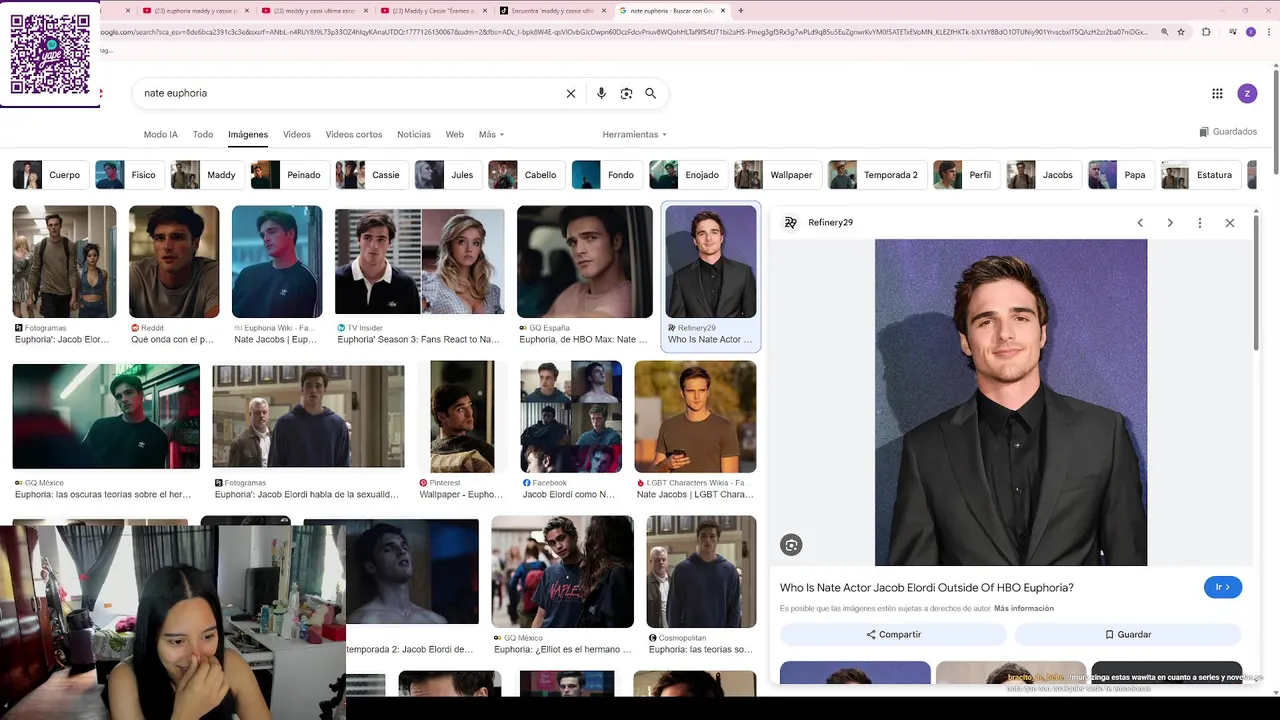Filter images by Cabello chip

pos(526,175)
